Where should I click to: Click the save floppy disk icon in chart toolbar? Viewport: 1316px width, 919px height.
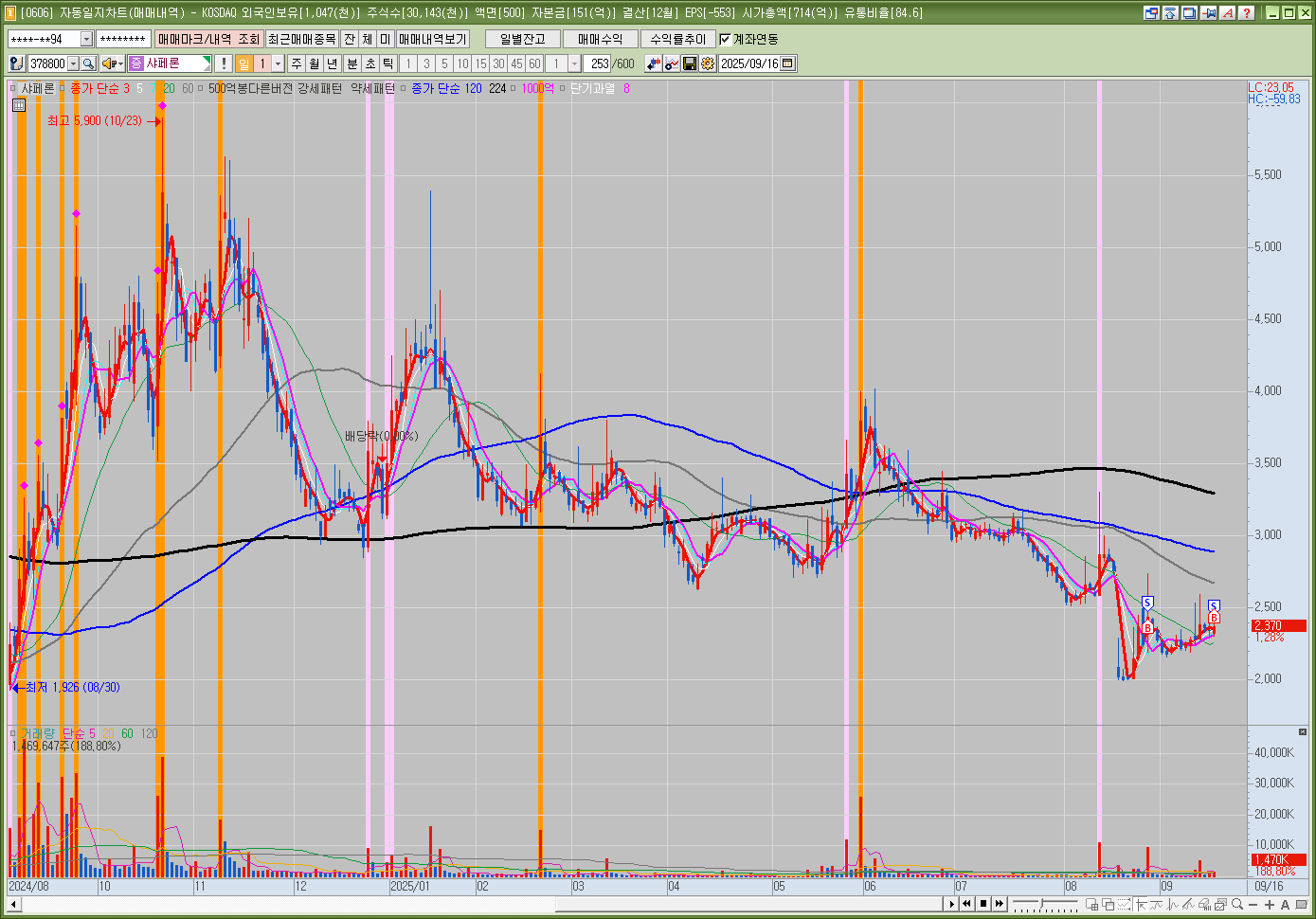tap(690, 63)
